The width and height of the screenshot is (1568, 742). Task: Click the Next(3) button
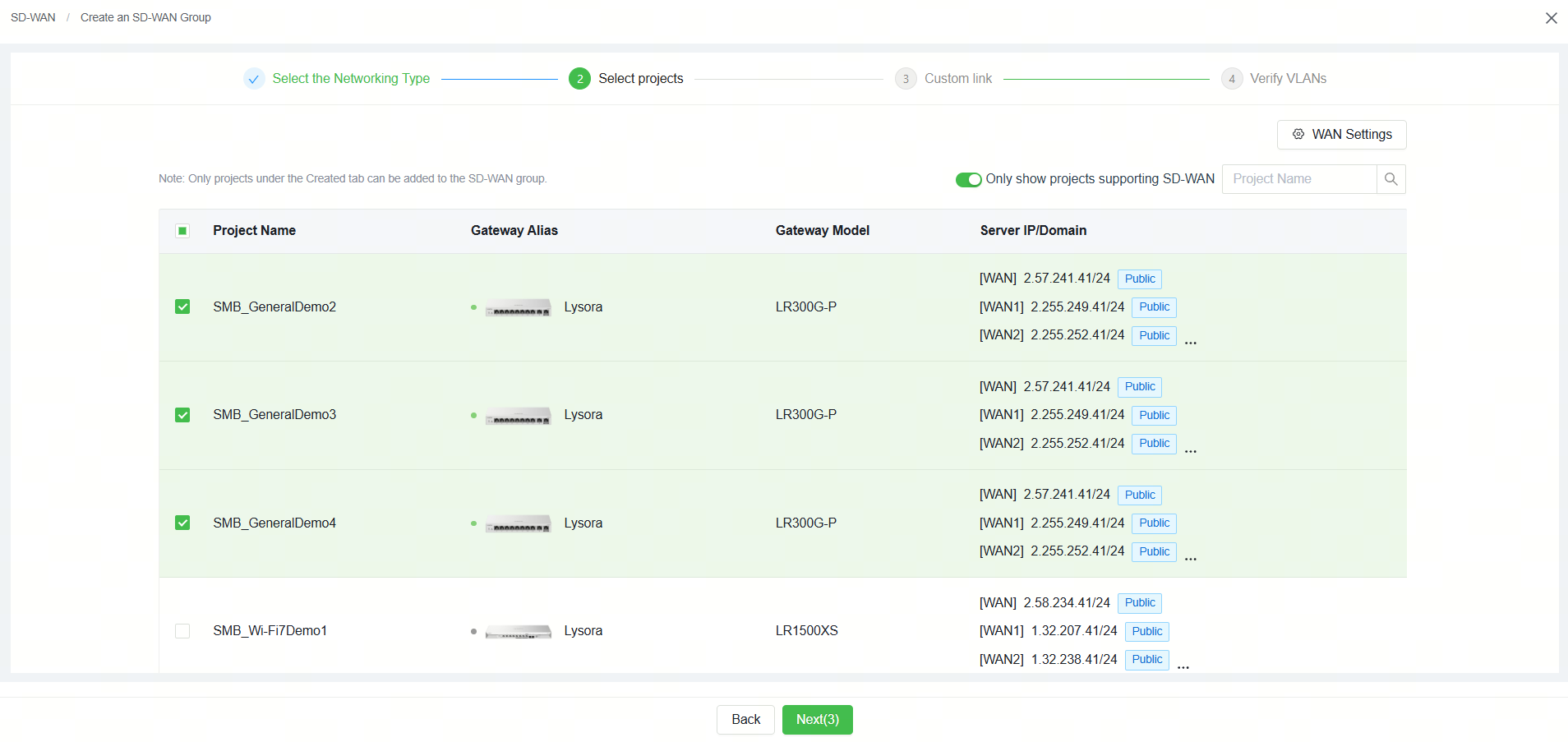click(817, 720)
